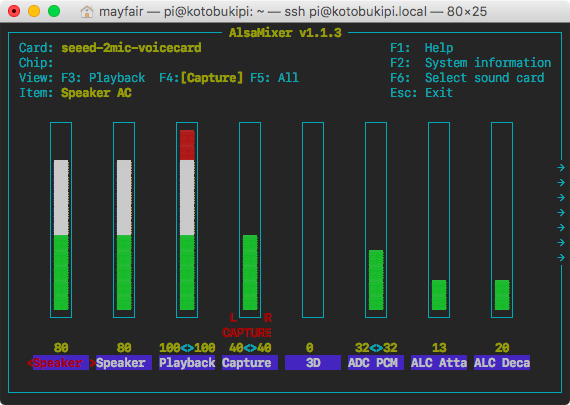Click the Item value Speaker AC
Image resolution: width=570 pixels, height=405 pixels.
pyautogui.click(x=96, y=93)
